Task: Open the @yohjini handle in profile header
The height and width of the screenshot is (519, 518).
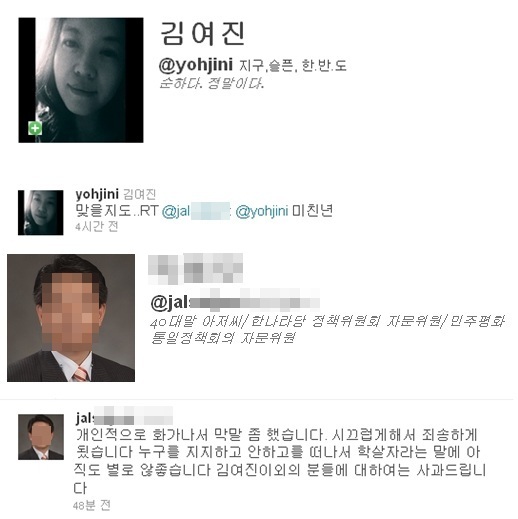Action: coord(196,65)
